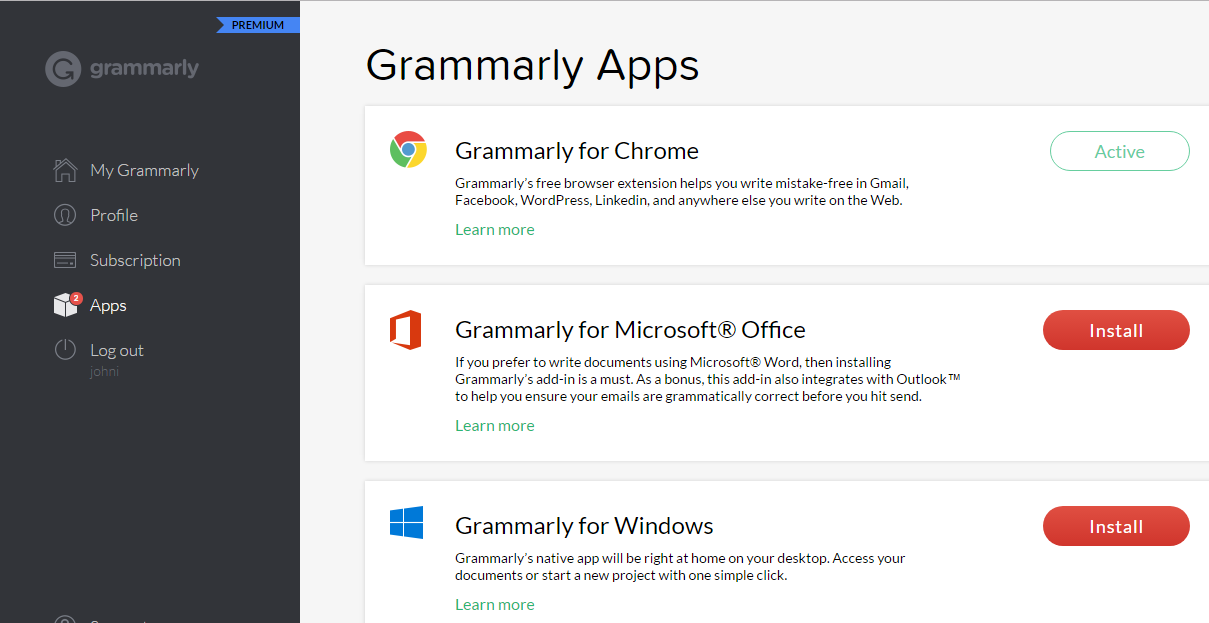This screenshot has width=1209, height=623.
Task: Click the blue PREMIUM badge
Action: [x=258, y=25]
